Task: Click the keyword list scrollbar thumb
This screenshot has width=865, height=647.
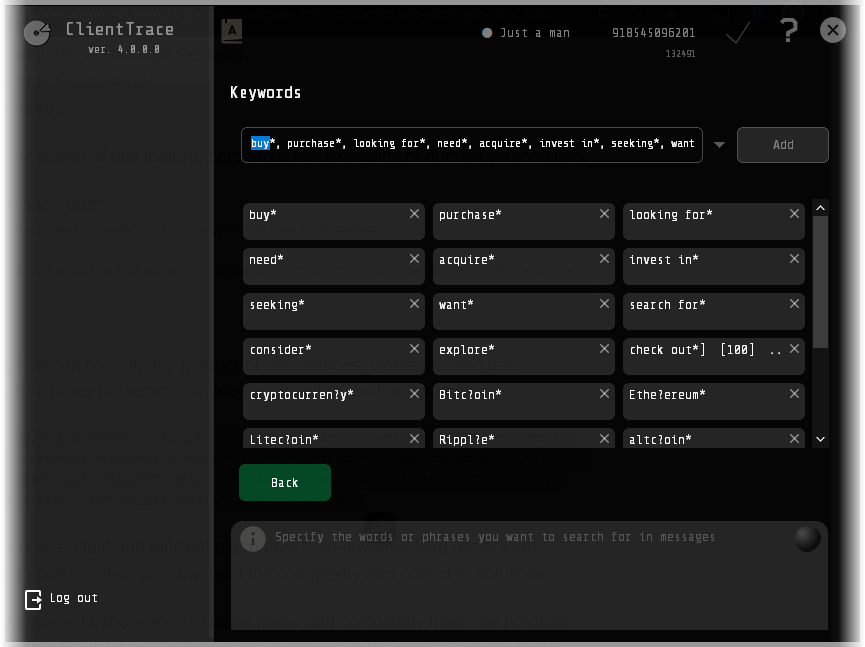Action: (820, 281)
